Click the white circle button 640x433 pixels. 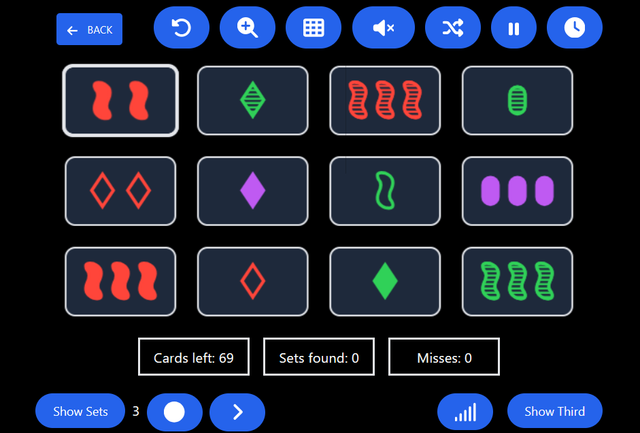[175, 412]
